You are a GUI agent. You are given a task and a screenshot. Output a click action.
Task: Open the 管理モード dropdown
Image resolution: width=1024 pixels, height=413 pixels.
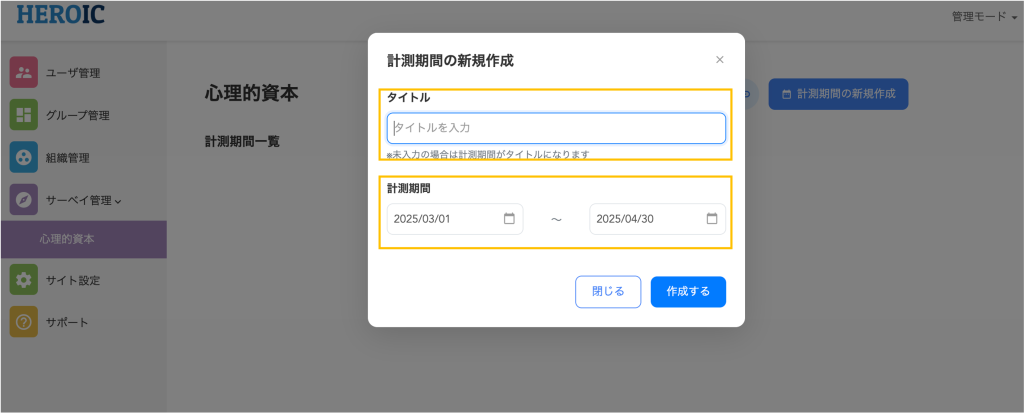(984, 17)
